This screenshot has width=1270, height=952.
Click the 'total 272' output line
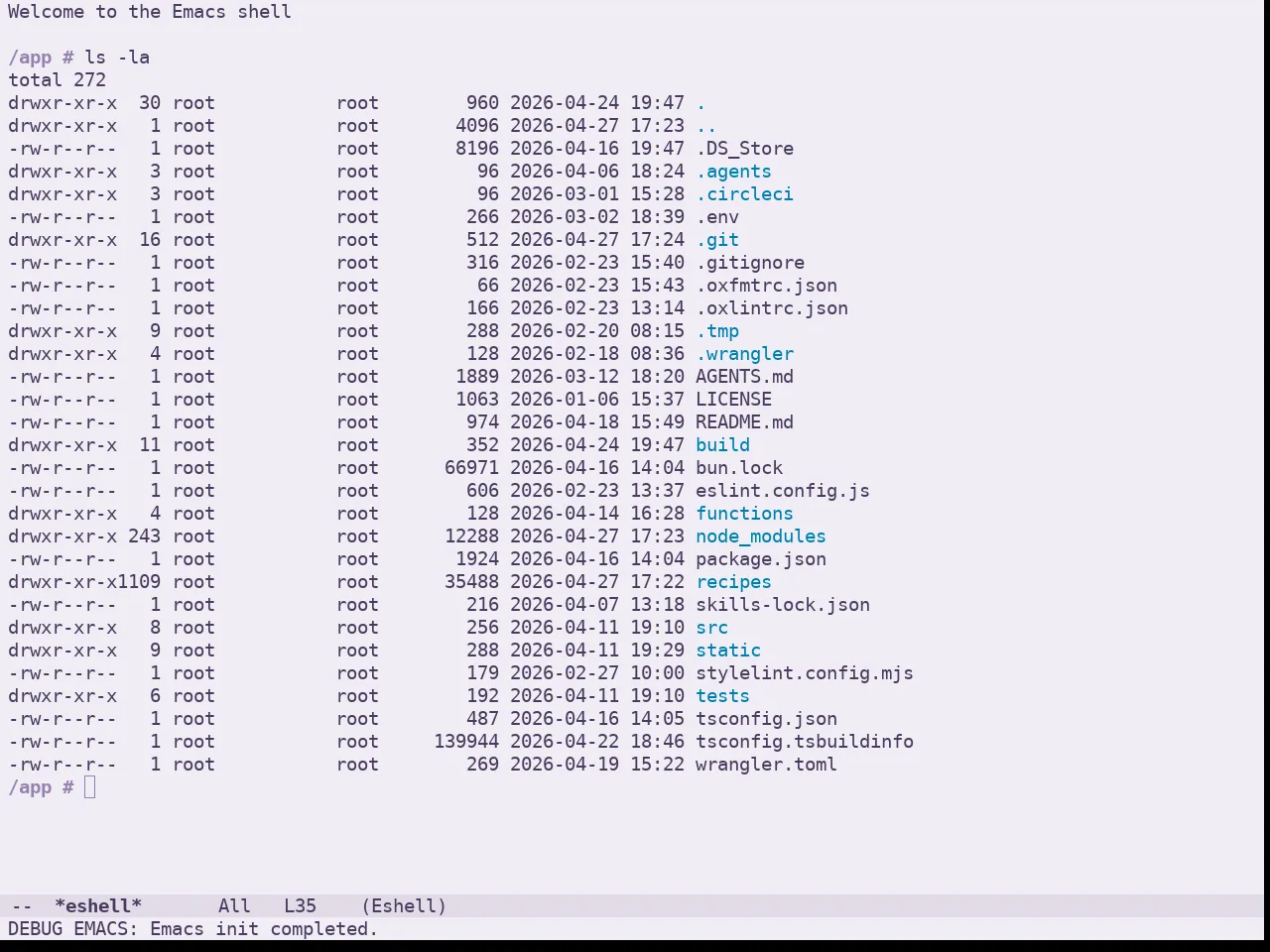[57, 80]
